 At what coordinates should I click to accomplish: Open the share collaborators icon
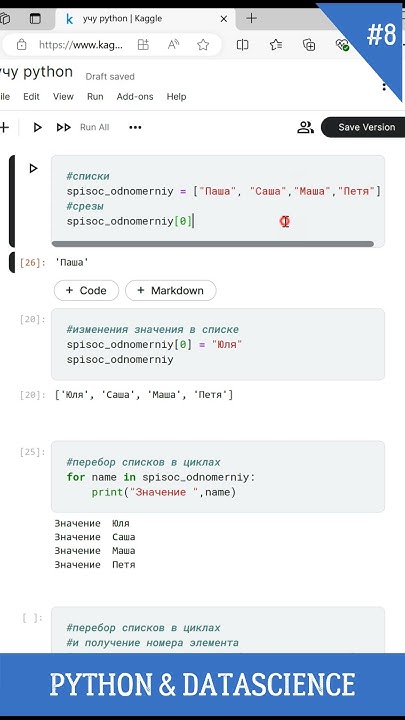(305, 127)
